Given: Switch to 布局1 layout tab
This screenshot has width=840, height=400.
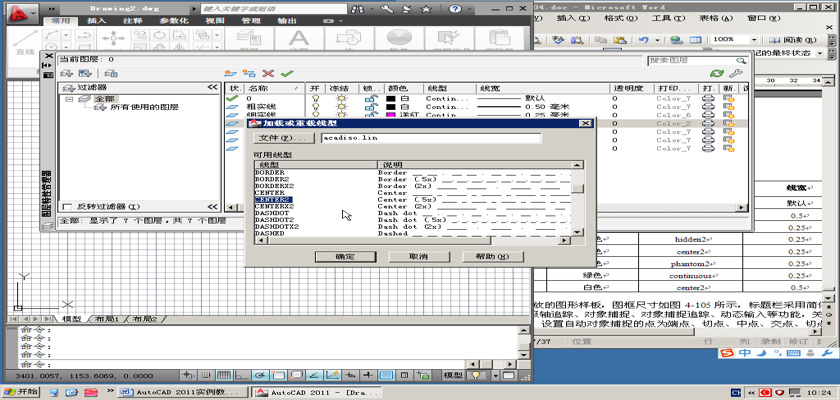Looking at the screenshot, I should [107, 319].
